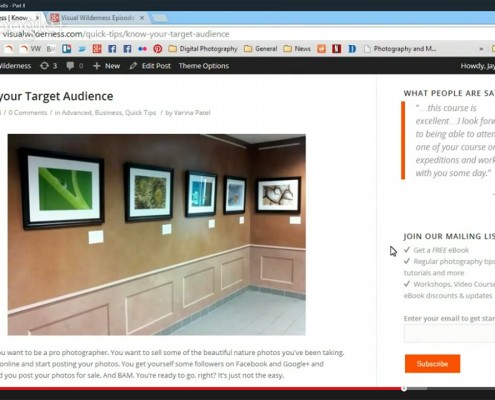Open the General bookmarks folder

261,49
